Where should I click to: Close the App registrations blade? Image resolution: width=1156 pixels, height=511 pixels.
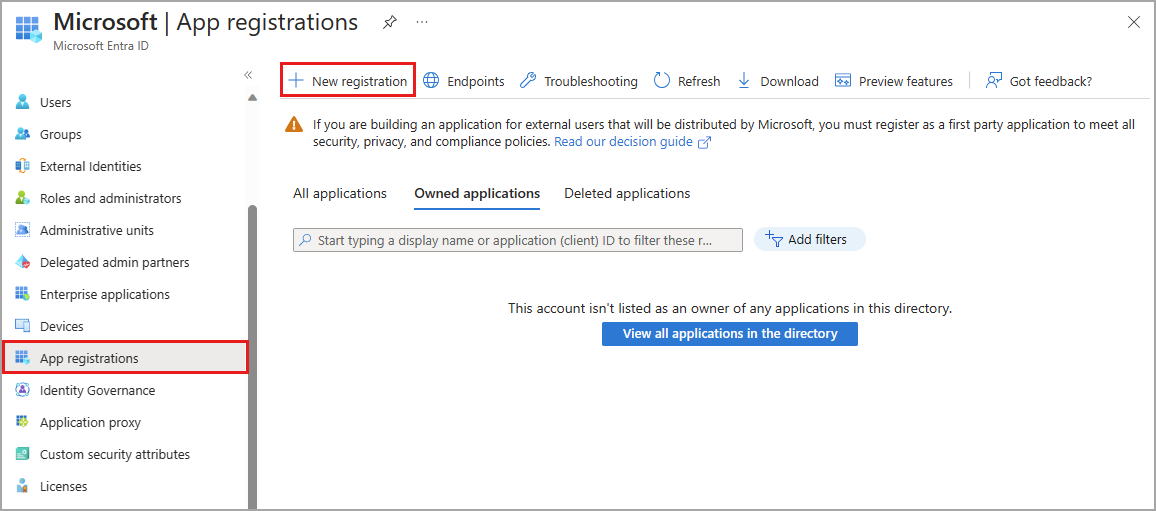[1134, 22]
